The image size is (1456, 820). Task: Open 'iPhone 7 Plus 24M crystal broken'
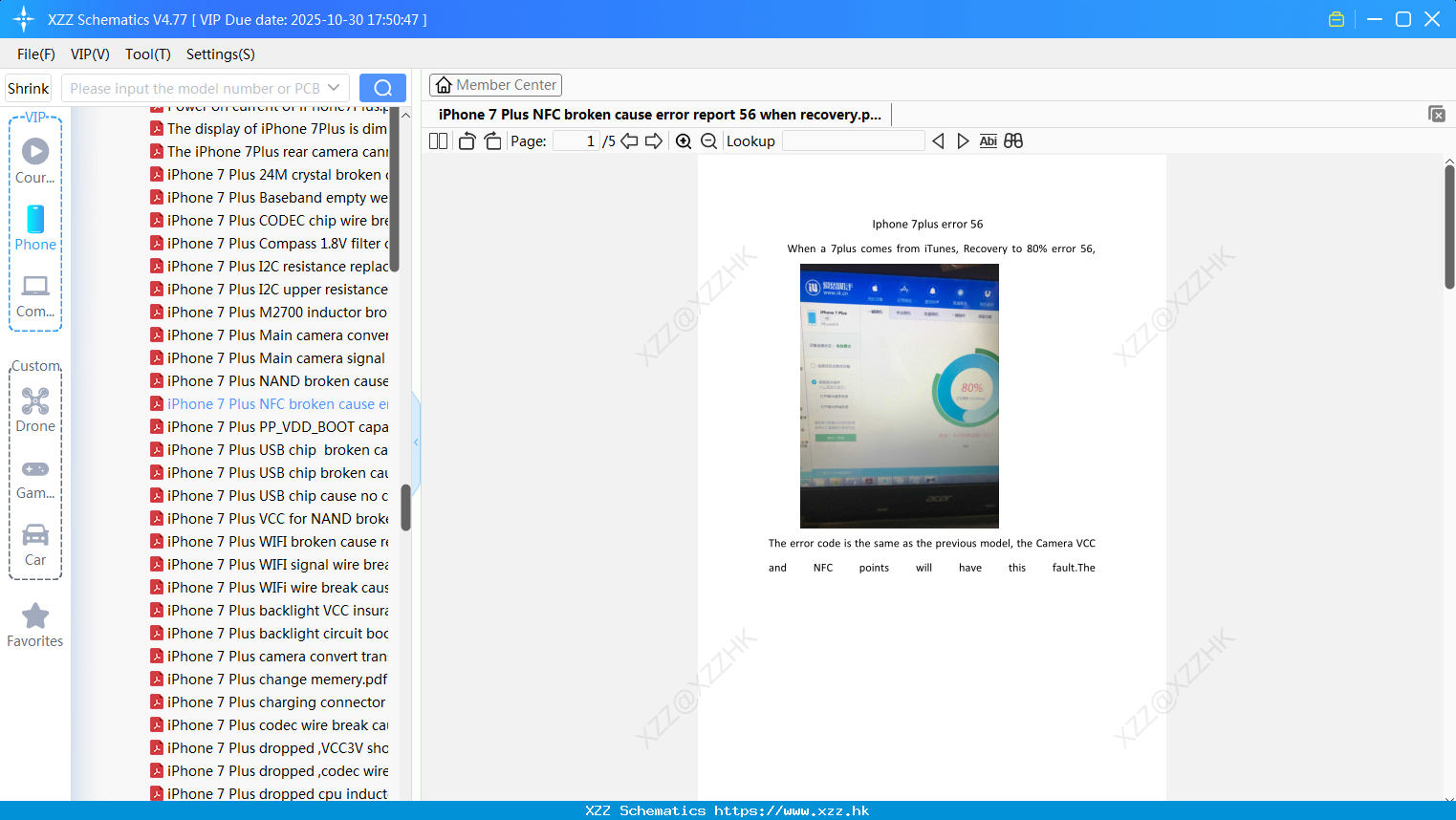coord(269,175)
